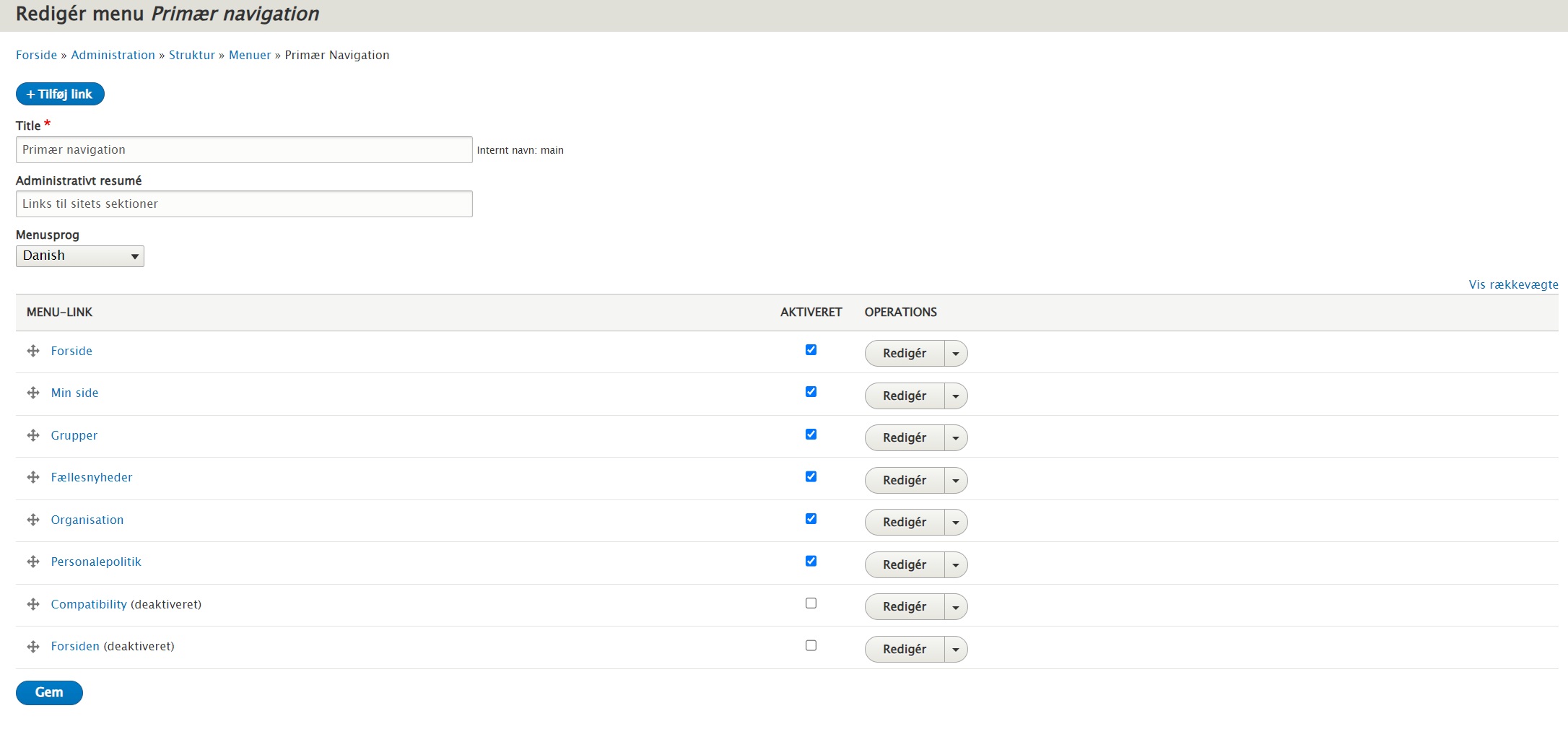The image size is (1568, 742).
Task: Click Vis rækkevægte link
Action: [x=1512, y=285]
